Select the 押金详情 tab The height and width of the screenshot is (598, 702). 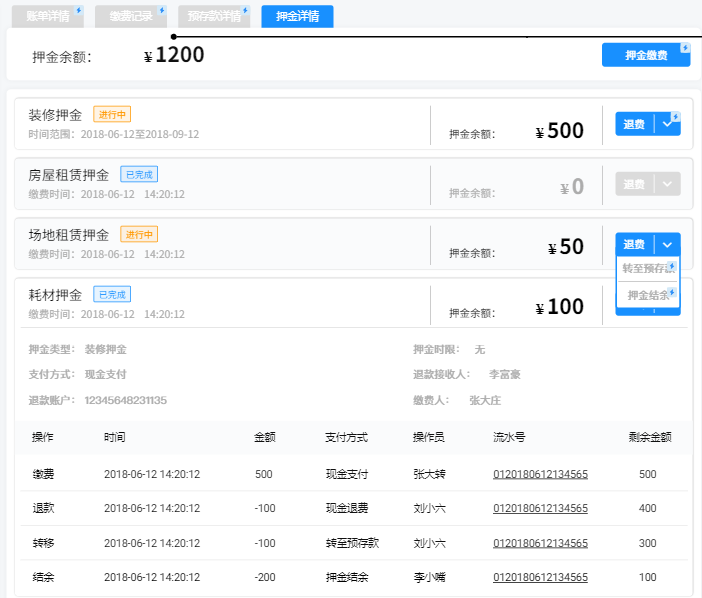click(297, 16)
